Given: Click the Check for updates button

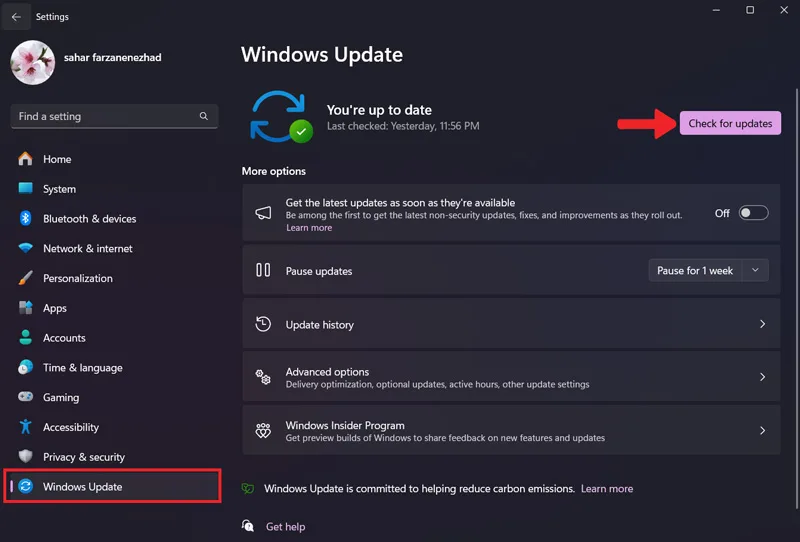Looking at the screenshot, I should click(x=730, y=124).
